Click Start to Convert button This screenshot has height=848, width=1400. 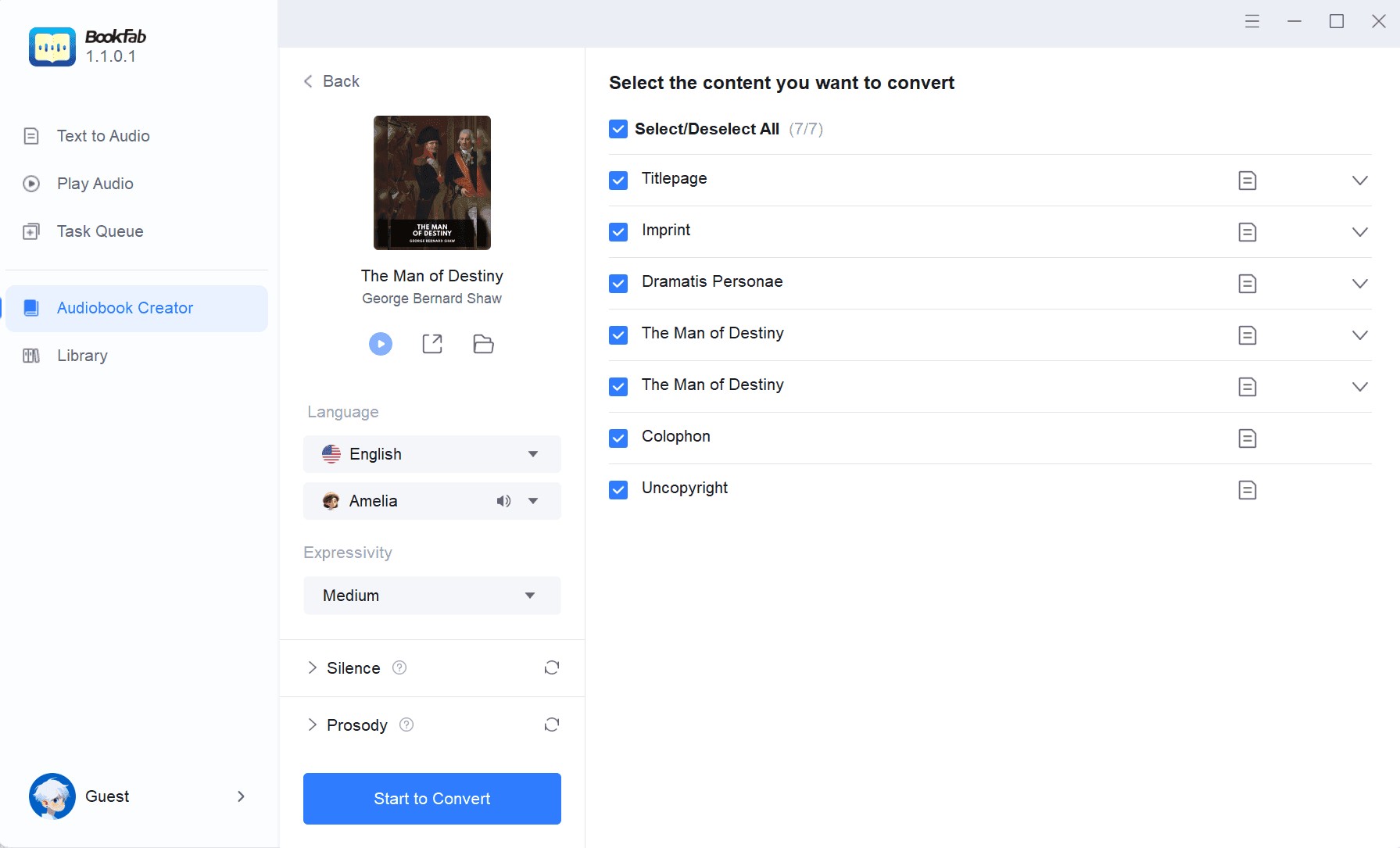click(x=431, y=799)
